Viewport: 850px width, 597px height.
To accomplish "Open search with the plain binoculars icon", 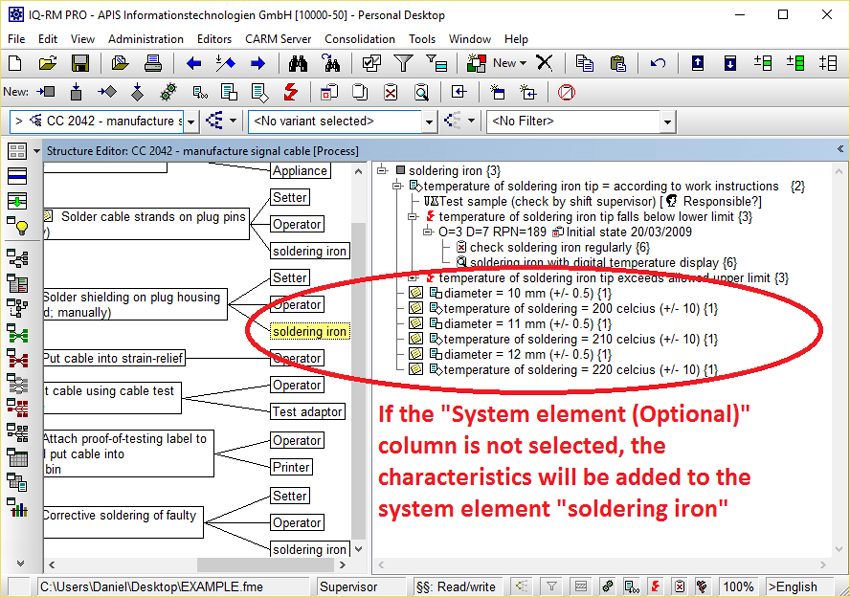I will [x=298, y=63].
